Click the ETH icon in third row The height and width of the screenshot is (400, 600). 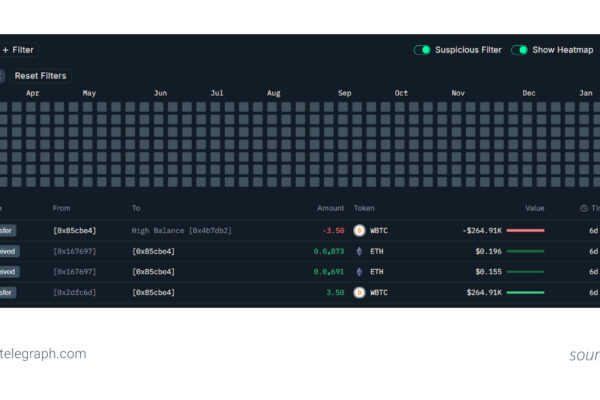[359, 271]
